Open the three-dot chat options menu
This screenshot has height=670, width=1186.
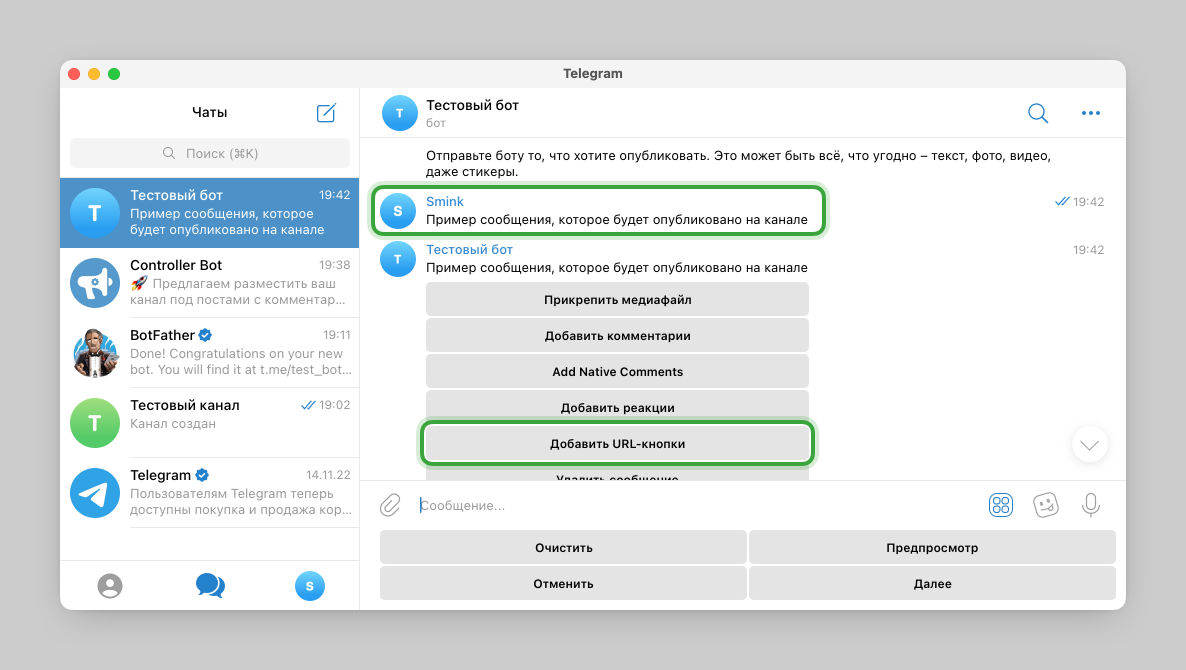pyautogui.click(x=1091, y=113)
